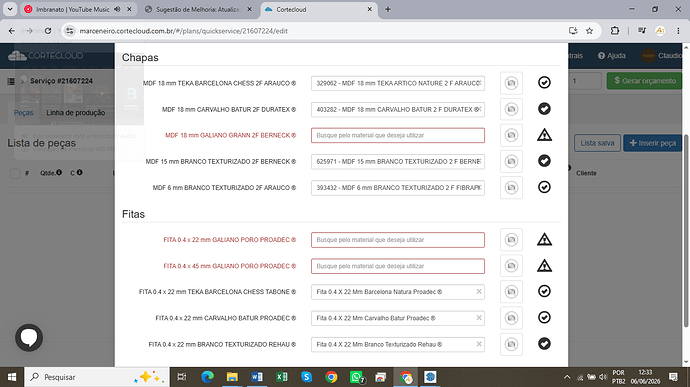Image resolution: width=690 pixels, height=387 pixels.
Task: Click check icon of MDF 15 mm BRANCO TEXTURIZADO
Action: tap(544, 161)
